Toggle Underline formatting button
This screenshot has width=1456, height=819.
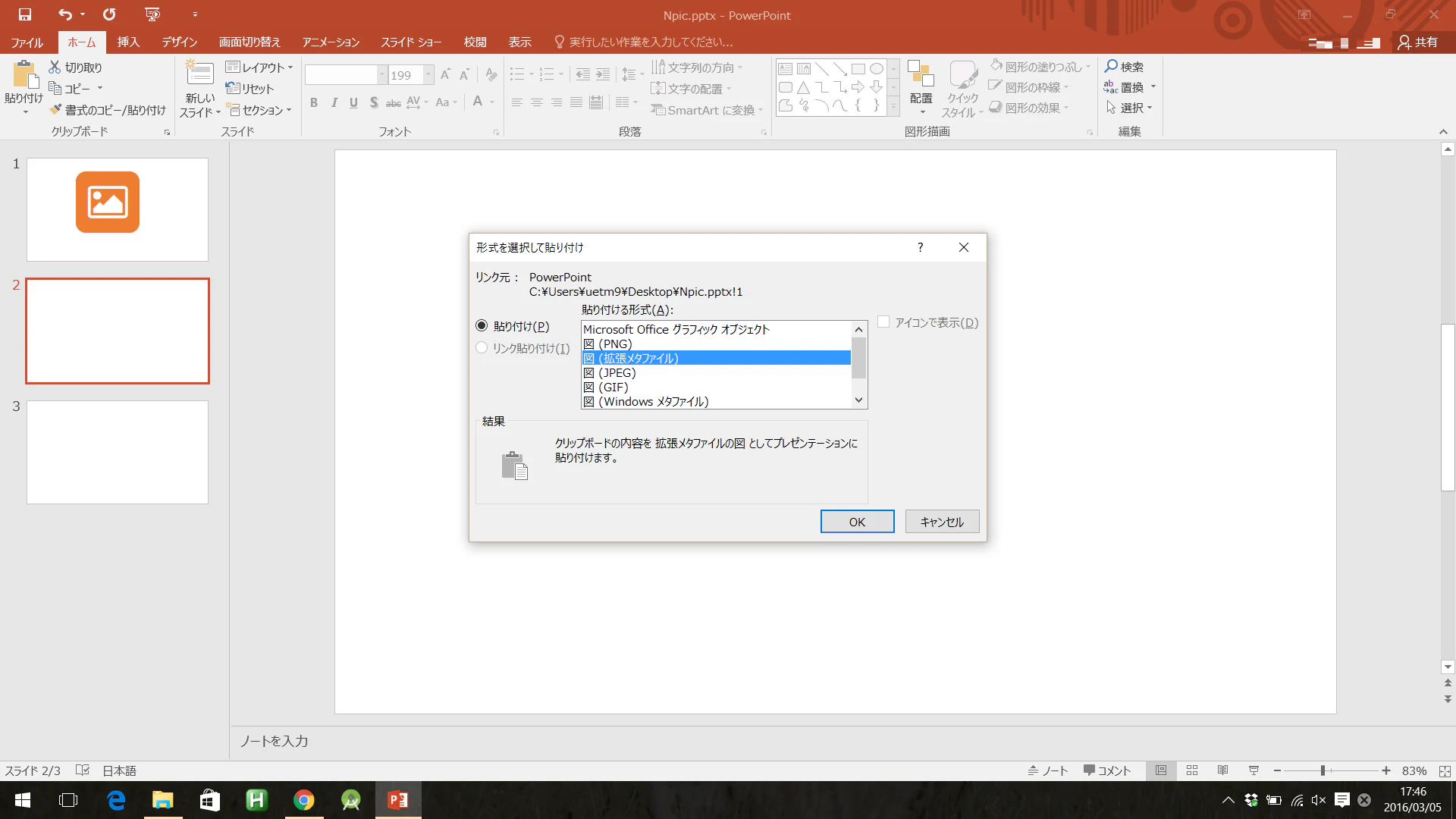click(353, 102)
